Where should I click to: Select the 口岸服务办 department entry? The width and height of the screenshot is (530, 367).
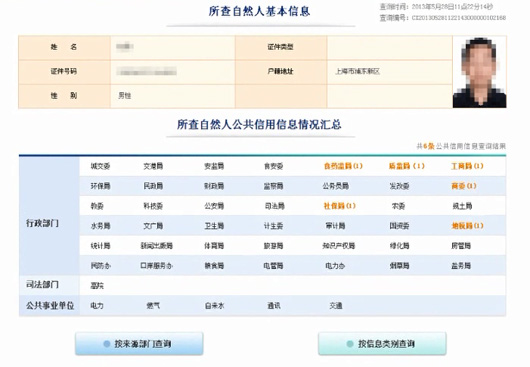156,266
